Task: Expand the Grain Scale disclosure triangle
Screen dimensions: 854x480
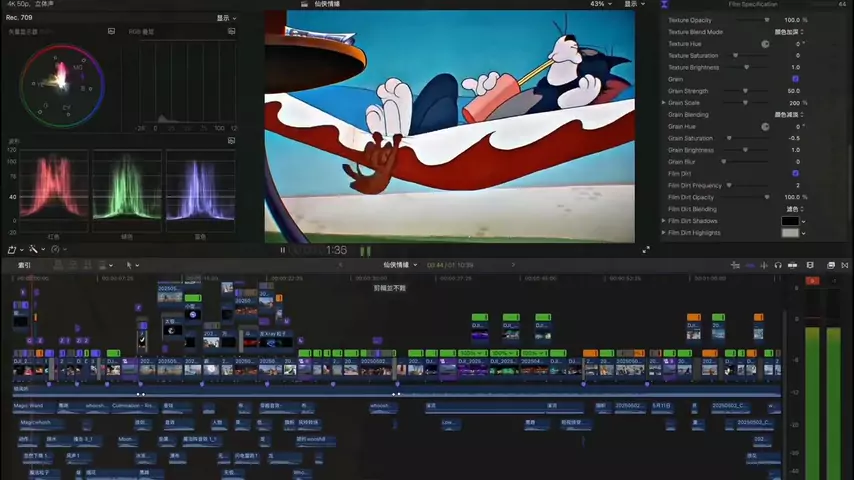Action: point(663,103)
